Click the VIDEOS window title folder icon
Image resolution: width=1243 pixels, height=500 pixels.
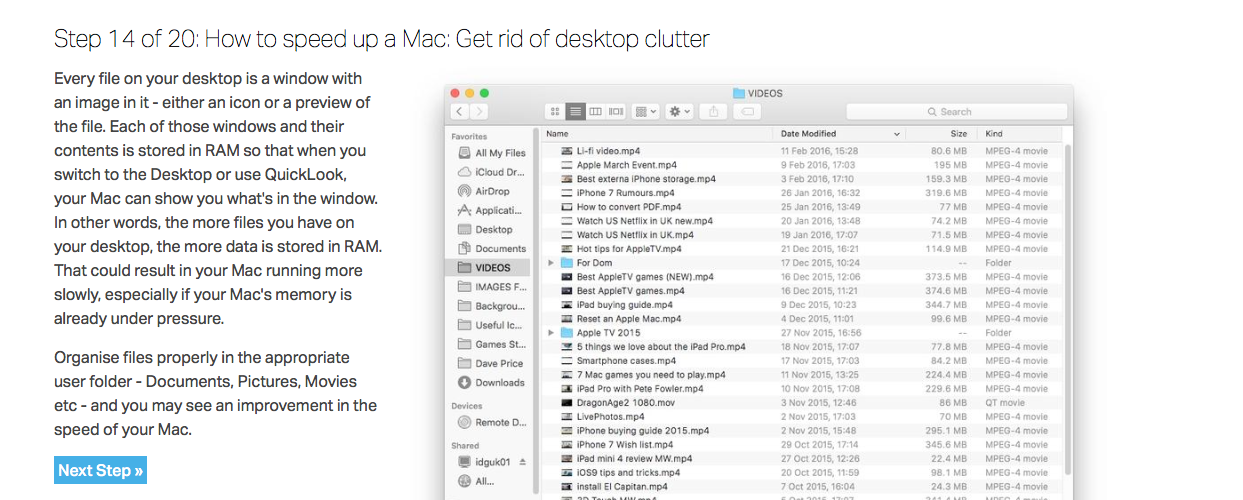pyautogui.click(x=739, y=93)
